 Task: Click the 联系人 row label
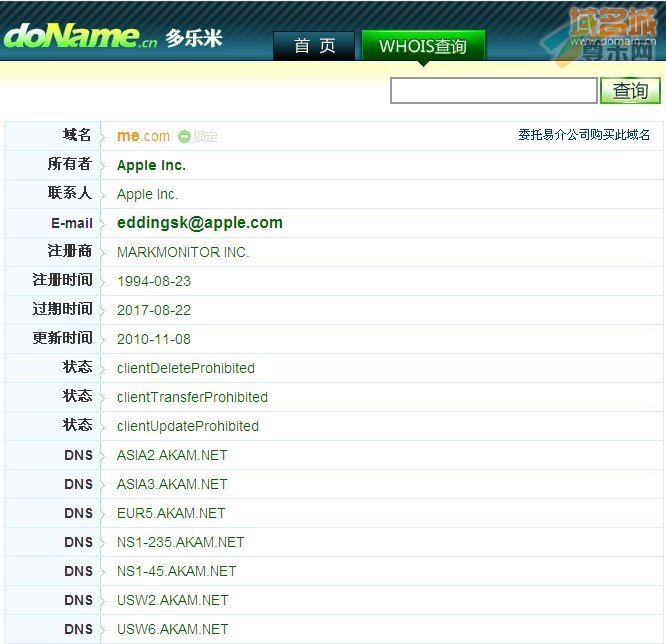point(70,193)
